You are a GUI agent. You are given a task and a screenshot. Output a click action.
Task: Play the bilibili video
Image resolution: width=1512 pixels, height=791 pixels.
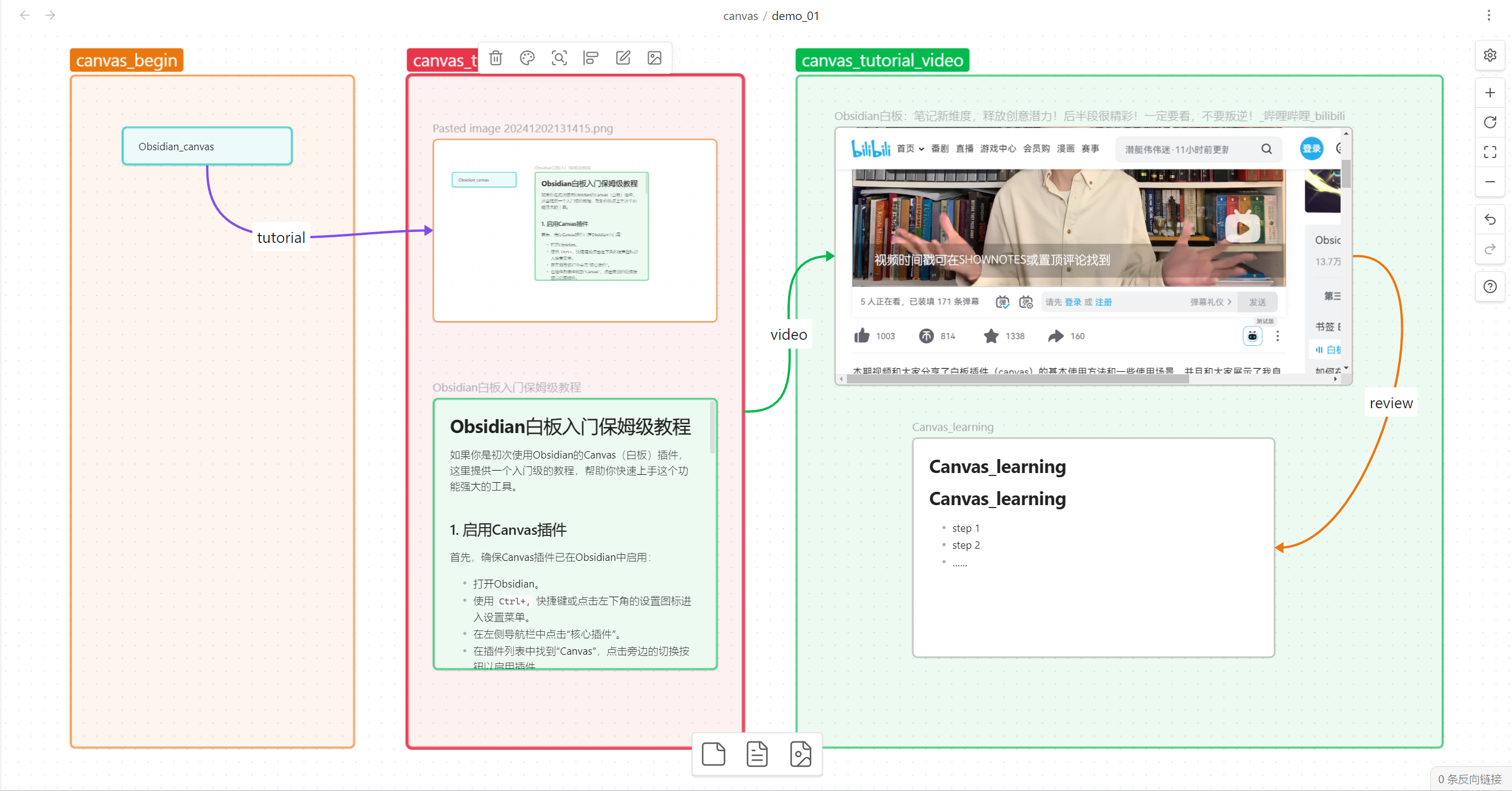(x=1242, y=228)
